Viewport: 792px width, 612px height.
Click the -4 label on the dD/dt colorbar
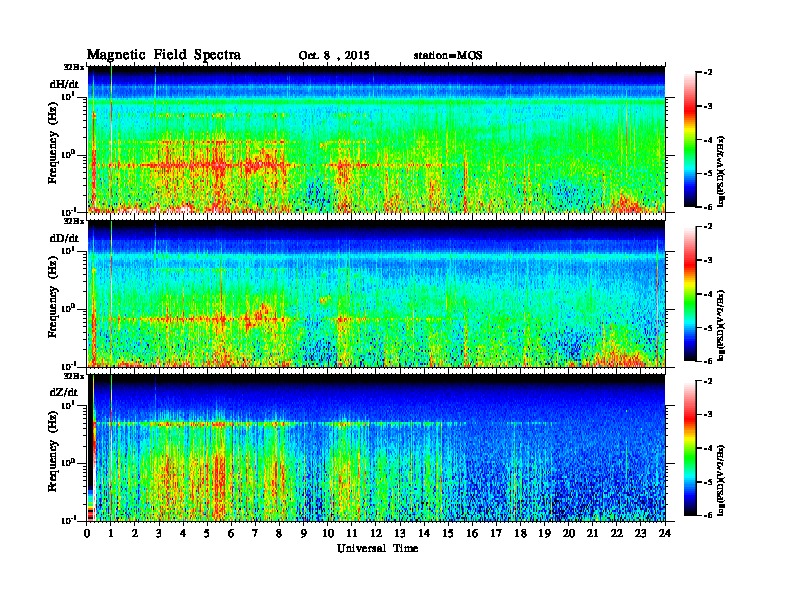point(708,294)
